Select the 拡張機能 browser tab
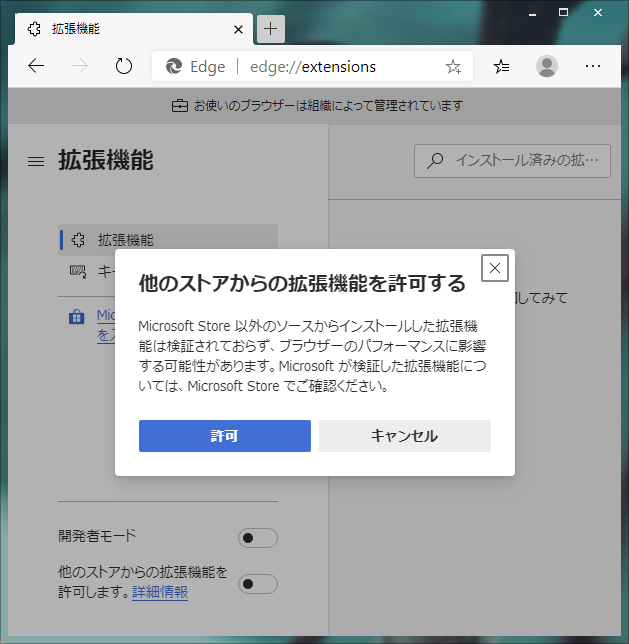This screenshot has height=644, width=629. tap(134, 29)
